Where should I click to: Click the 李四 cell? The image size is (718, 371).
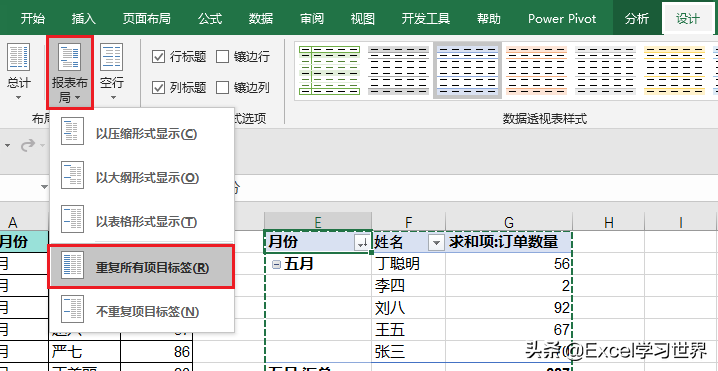[408, 286]
